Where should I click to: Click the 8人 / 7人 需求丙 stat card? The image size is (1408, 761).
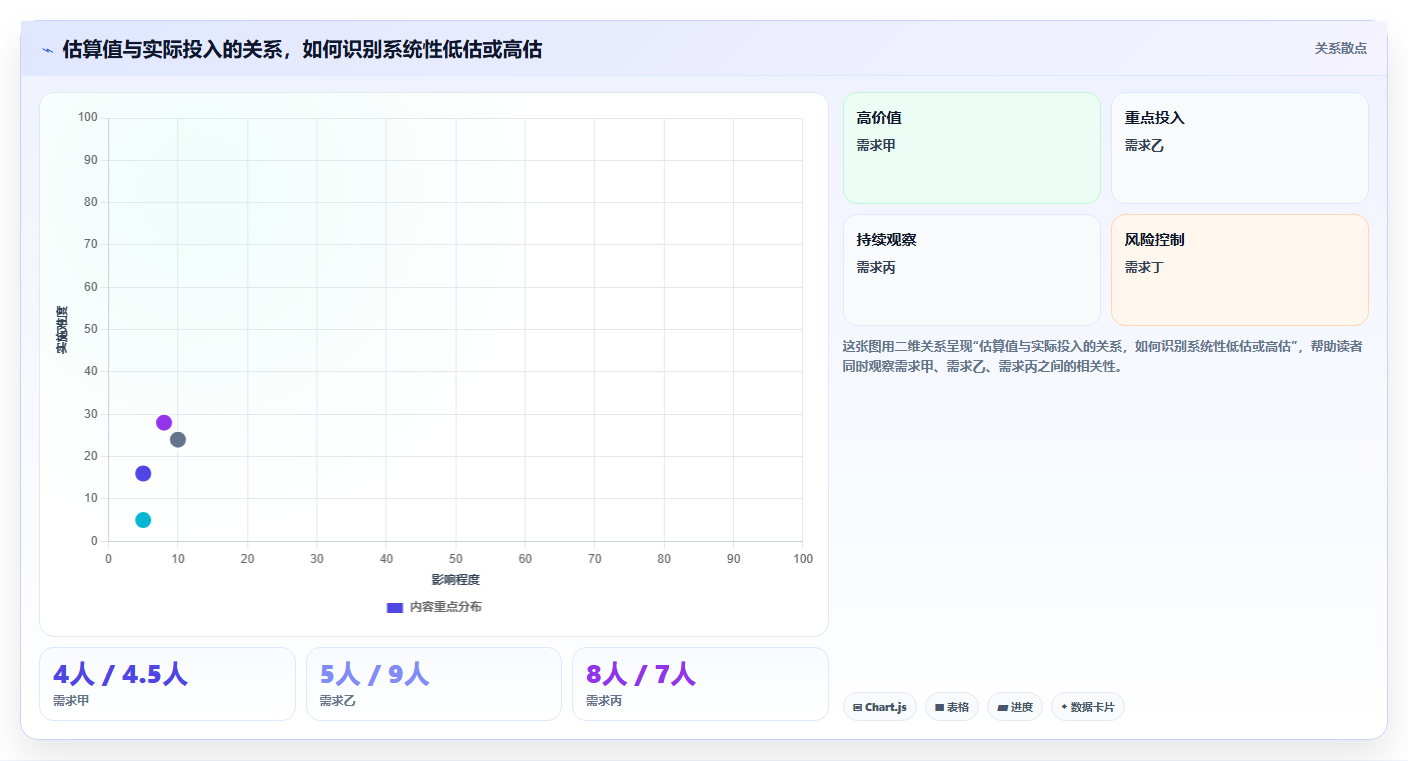(700, 684)
